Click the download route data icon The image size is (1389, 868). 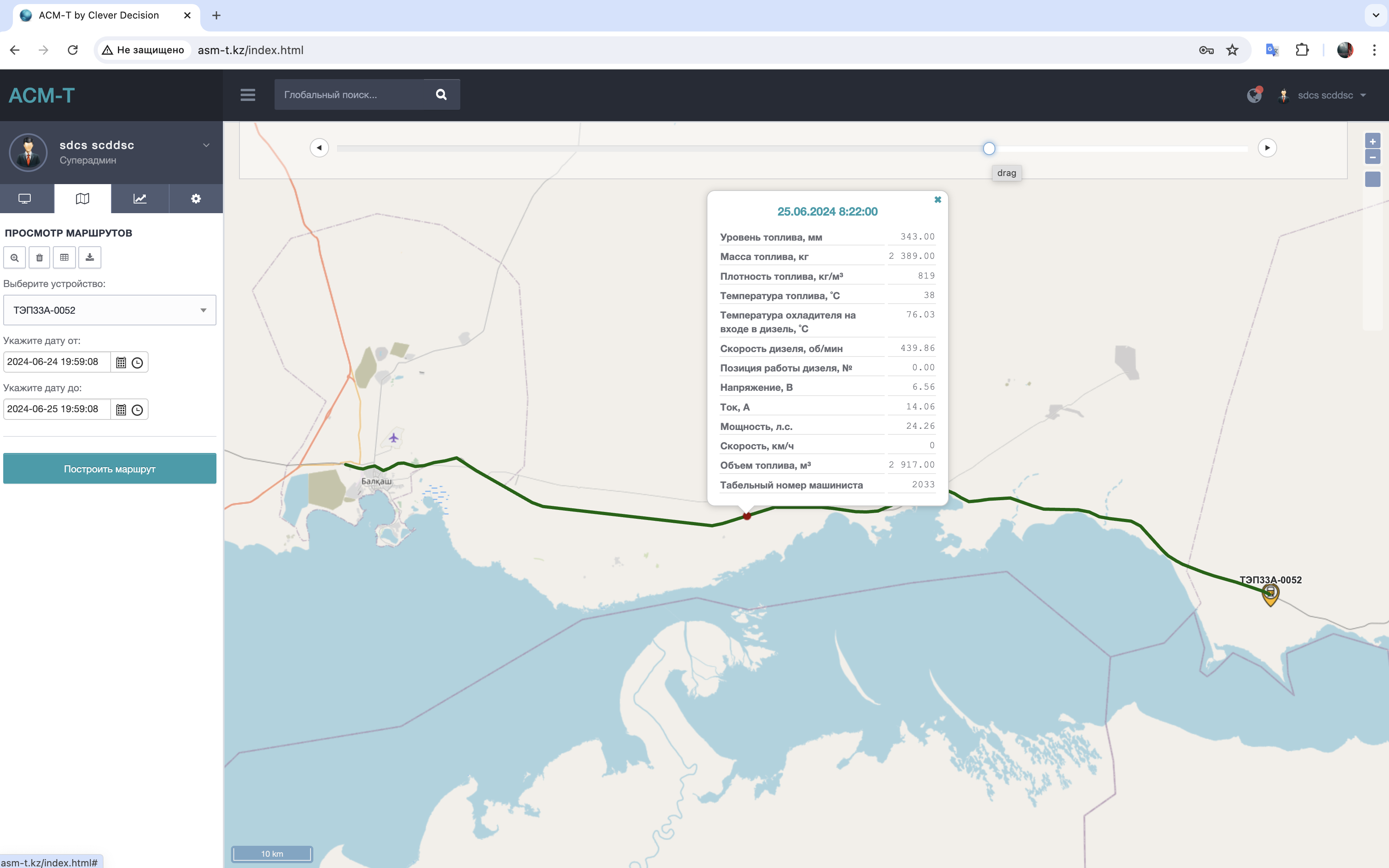click(x=90, y=258)
